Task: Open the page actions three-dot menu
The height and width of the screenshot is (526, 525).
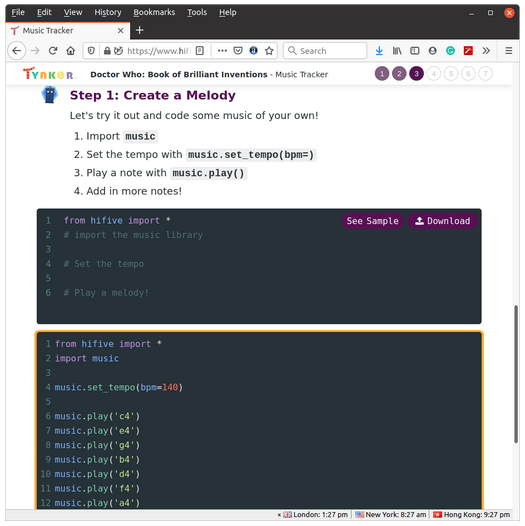Action: pyautogui.click(x=222, y=51)
